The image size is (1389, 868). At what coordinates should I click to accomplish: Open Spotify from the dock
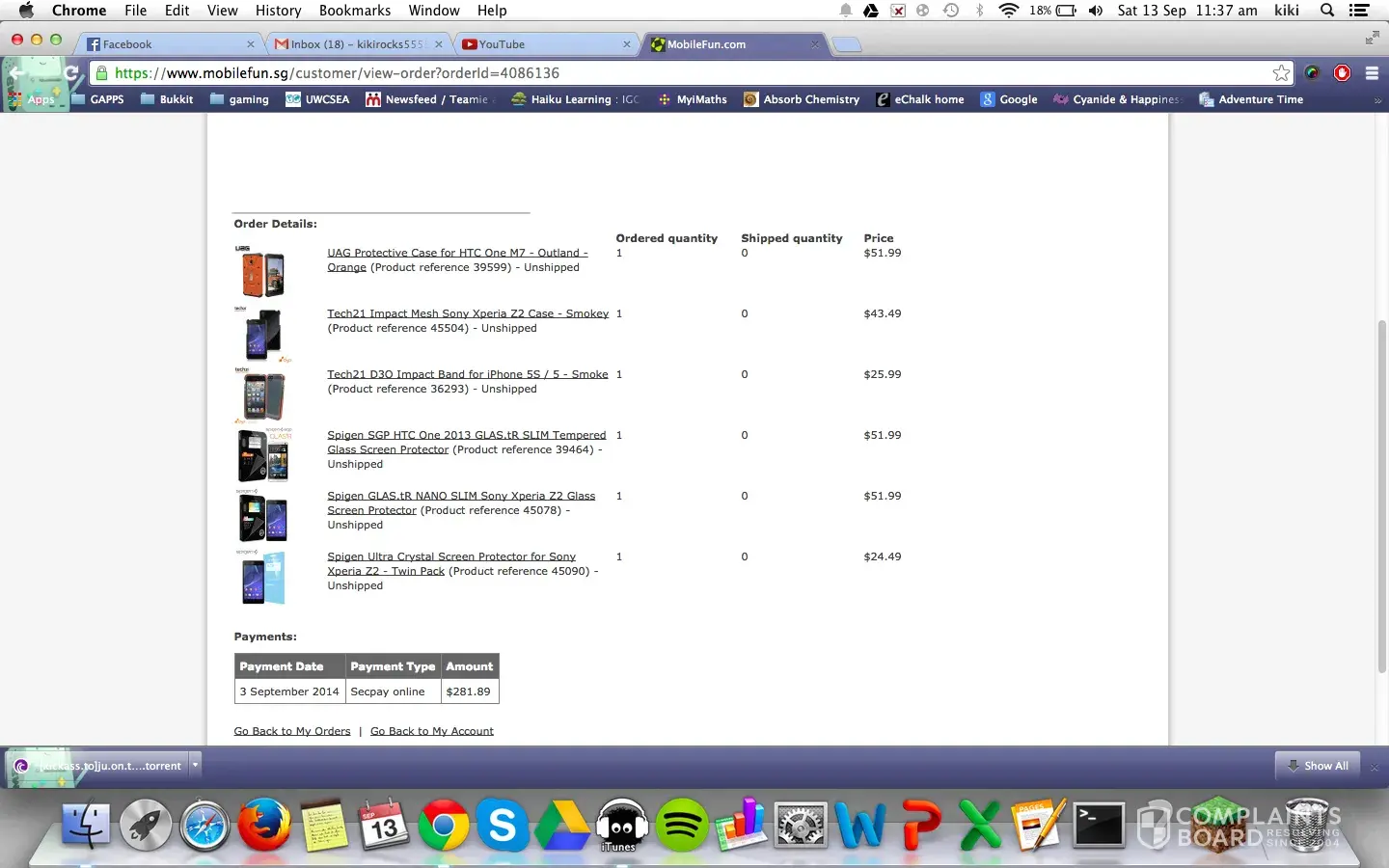(x=682, y=827)
